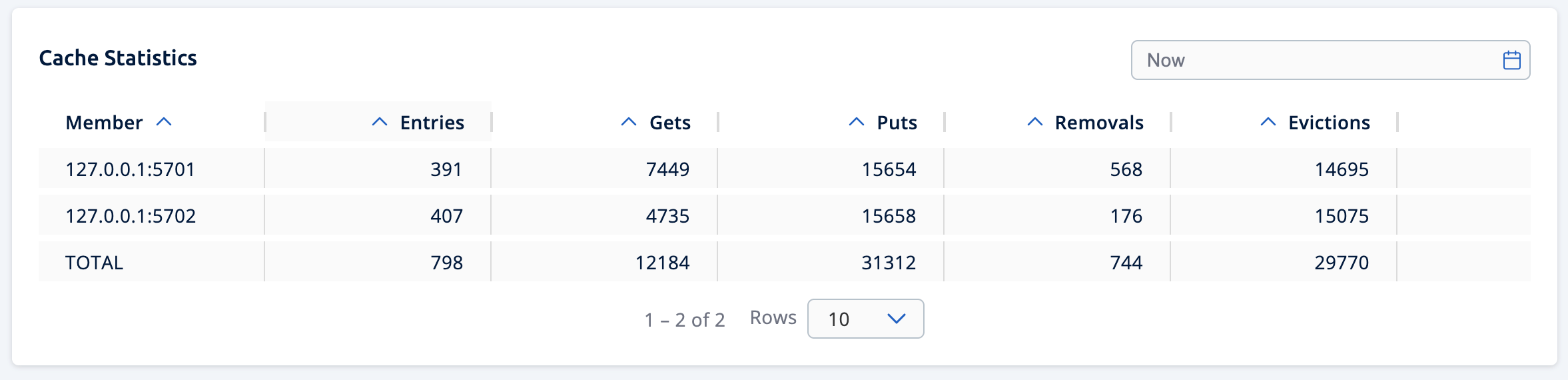This screenshot has width=1568, height=380.
Task: Select member row 127.0.0.1:5701
Action: coord(131,169)
